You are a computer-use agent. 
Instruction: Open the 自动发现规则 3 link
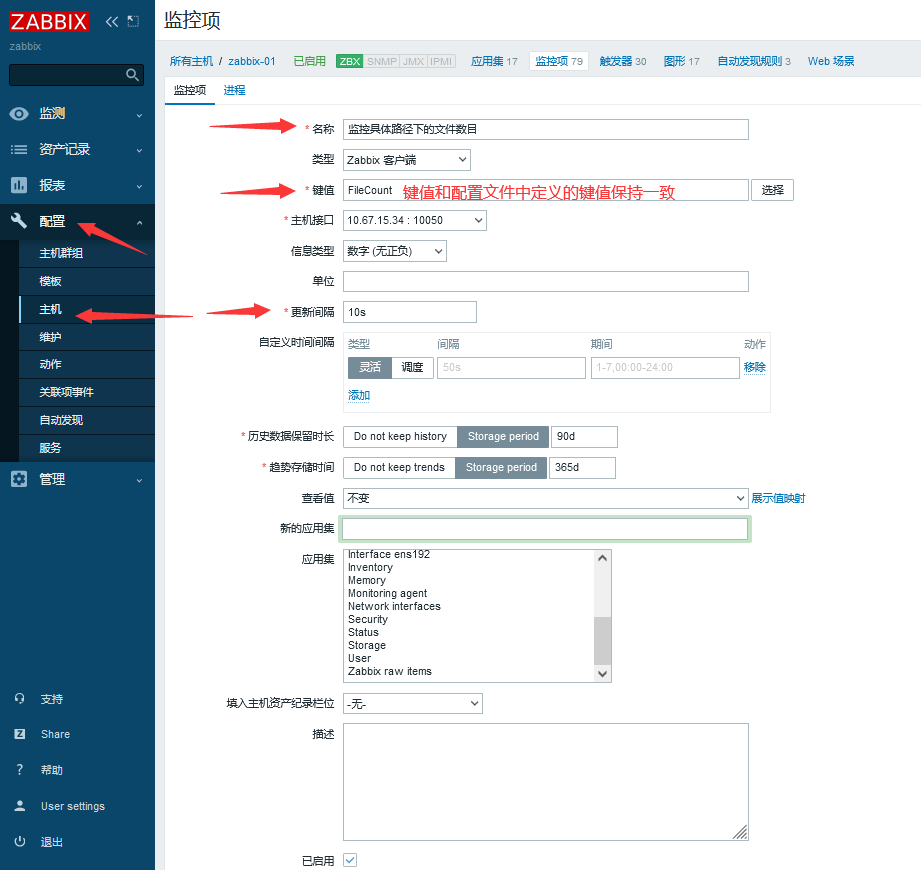pos(754,61)
